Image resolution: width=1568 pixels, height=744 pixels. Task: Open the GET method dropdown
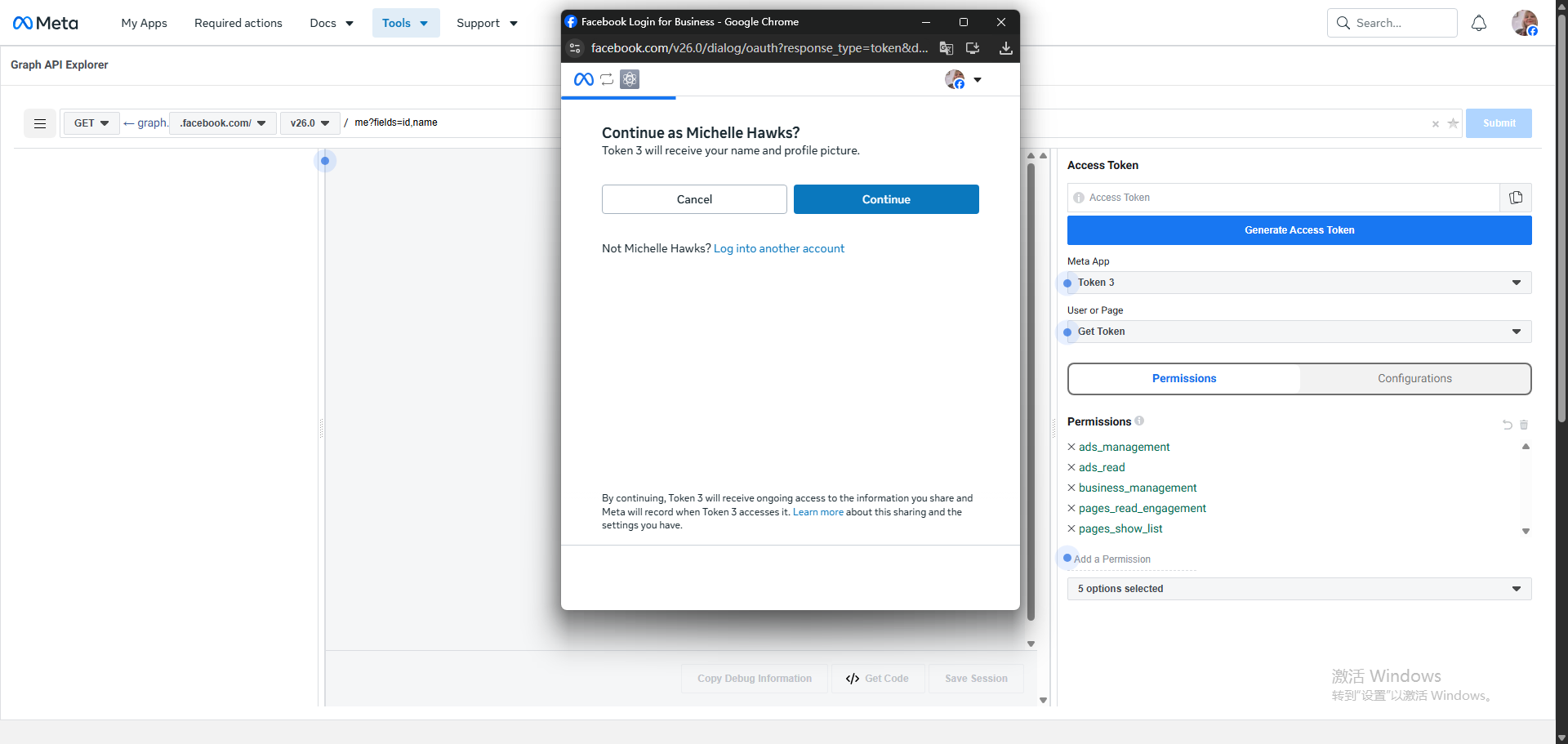click(x=91, y=123)
